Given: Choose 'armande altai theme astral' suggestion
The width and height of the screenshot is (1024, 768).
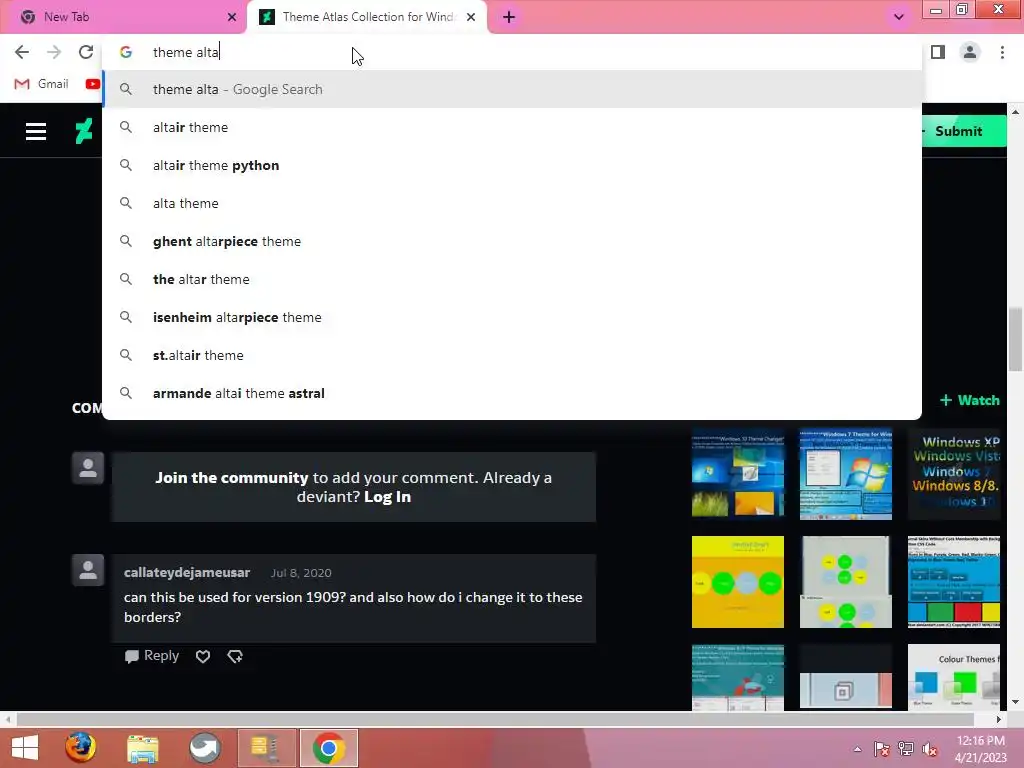Looking at the screenshot, I should click(x=512, y=393).
